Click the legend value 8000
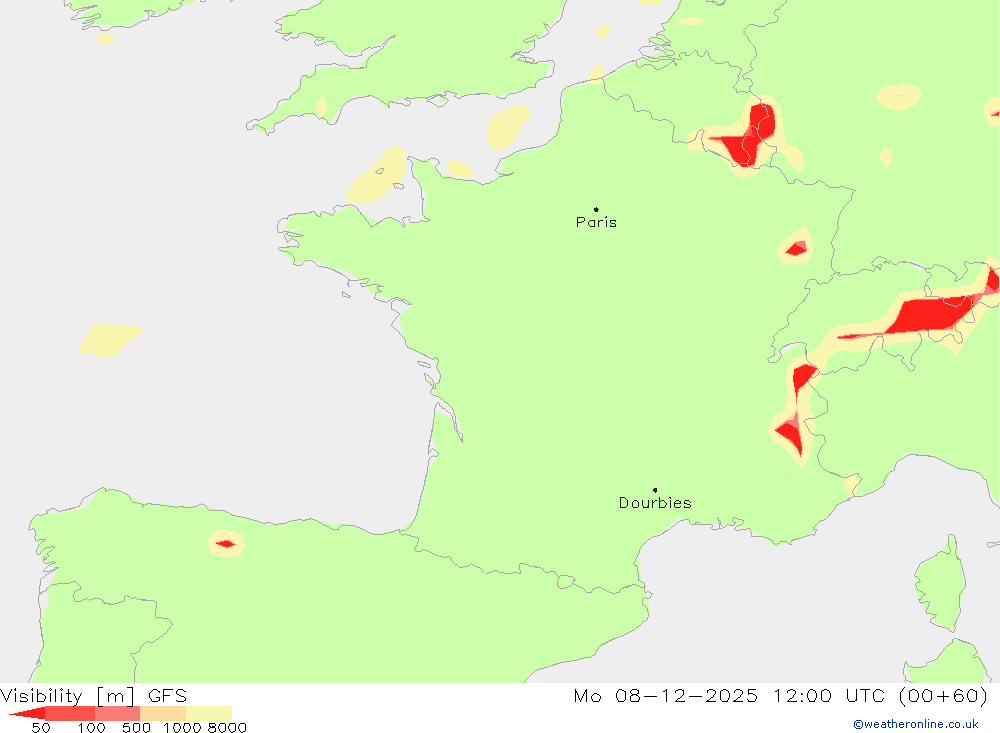The image size is (1000, 733). tap(227, 728)
